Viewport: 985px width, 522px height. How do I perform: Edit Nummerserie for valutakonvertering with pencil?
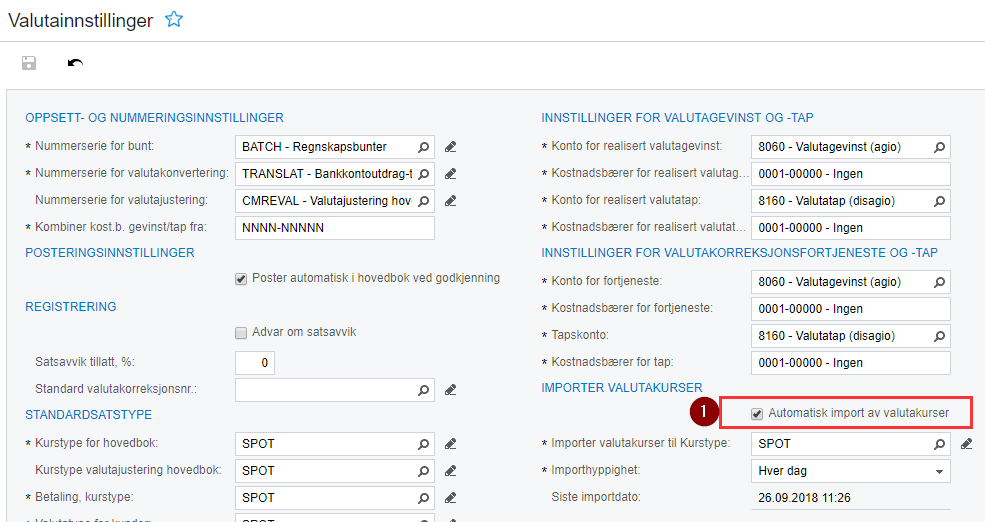450,174
